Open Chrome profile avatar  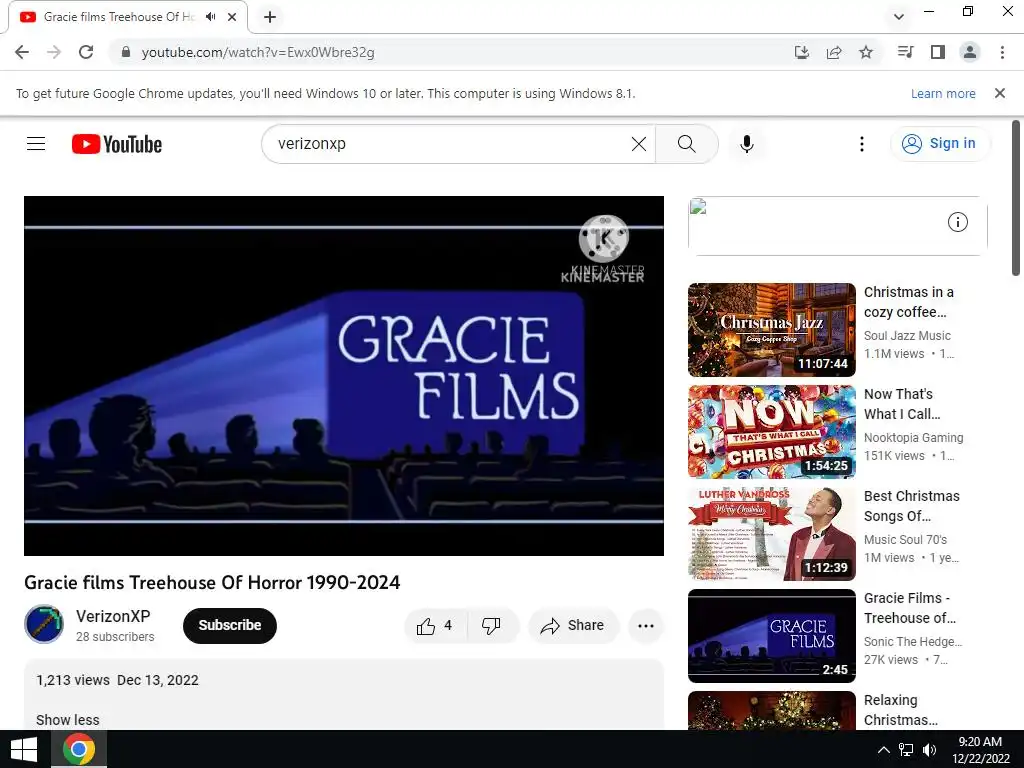[970, 52]
